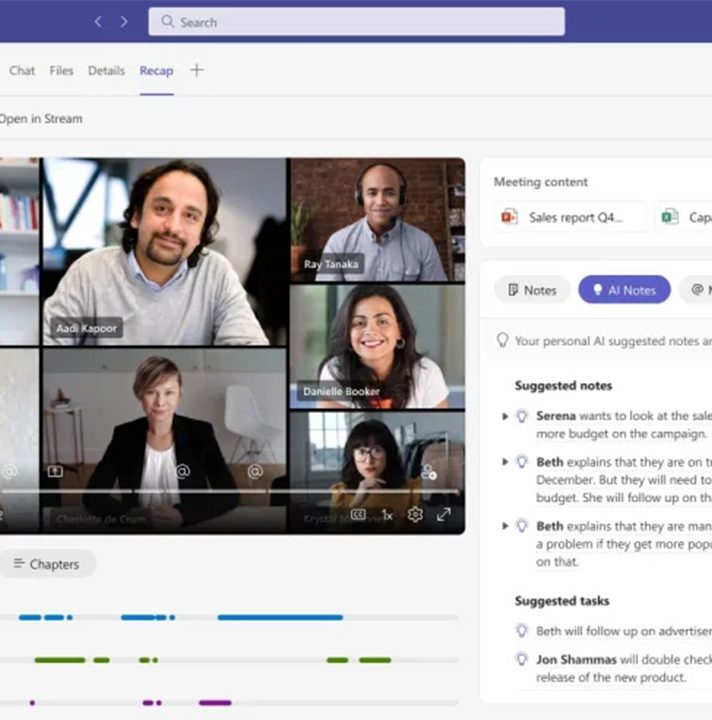Go back with the left arrow
Viewport: 712px width, 720px height.
tap(98, 22)
